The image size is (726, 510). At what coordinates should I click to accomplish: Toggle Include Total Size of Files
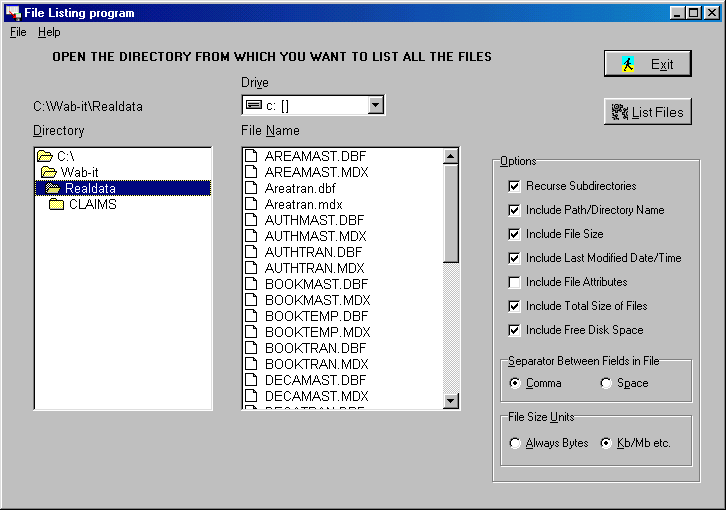point(514,306)
